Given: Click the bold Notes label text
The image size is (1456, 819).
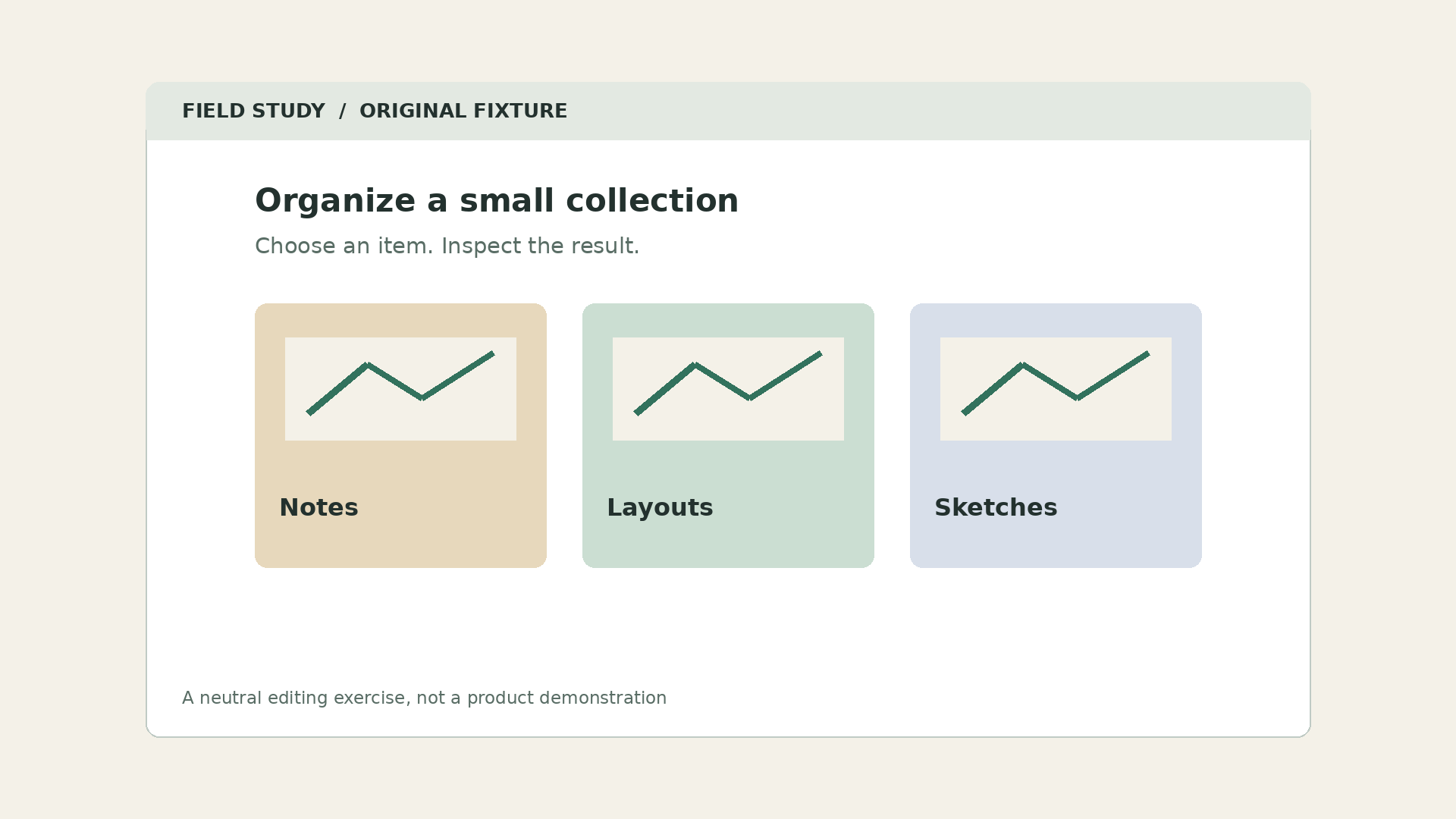Looking at the screenshot, I should click(318, 507).
